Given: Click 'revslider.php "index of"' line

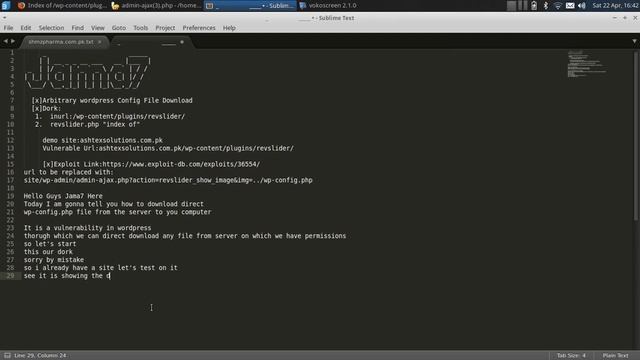Looking at the screenshot, I should click(x=95, y=124).
